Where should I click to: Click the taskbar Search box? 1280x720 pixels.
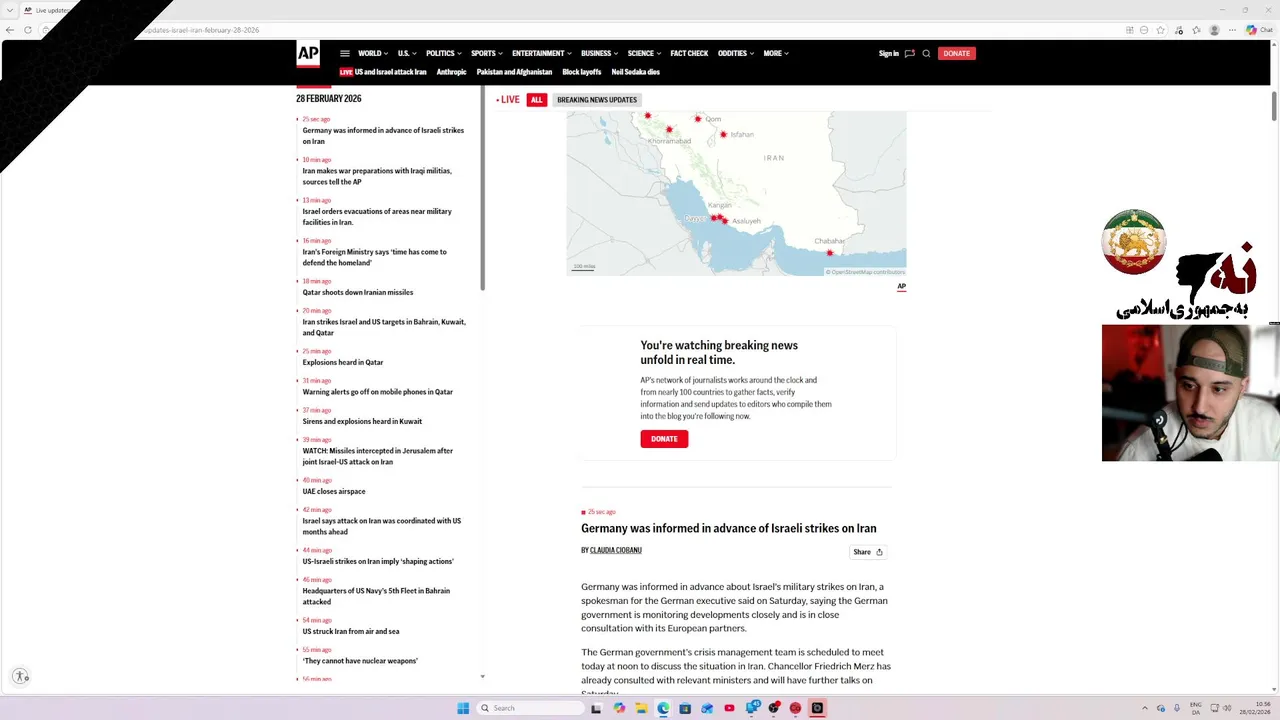(x=530, y=708)
